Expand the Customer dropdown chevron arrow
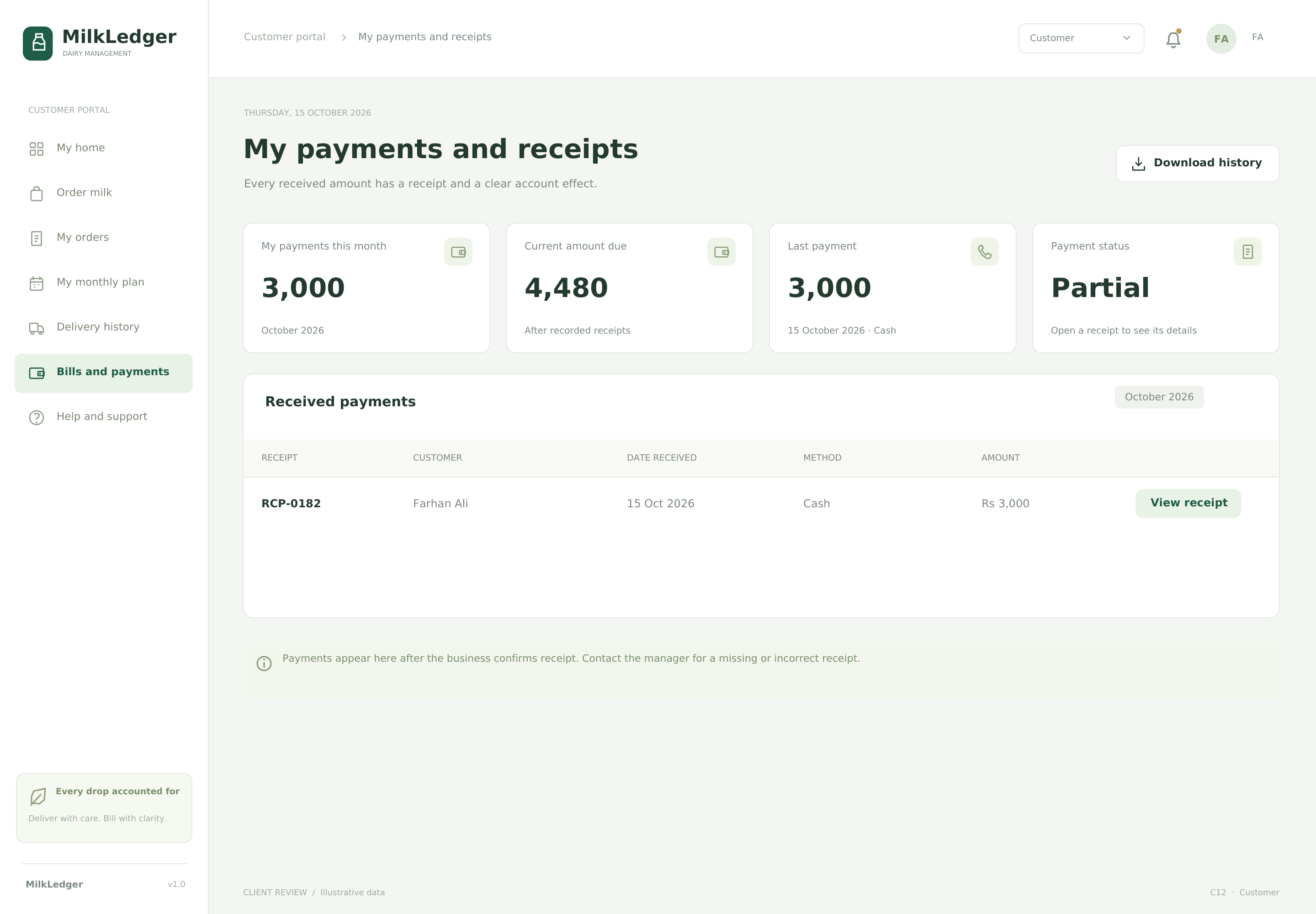The image size is (1316, 914). [1126, 38]
